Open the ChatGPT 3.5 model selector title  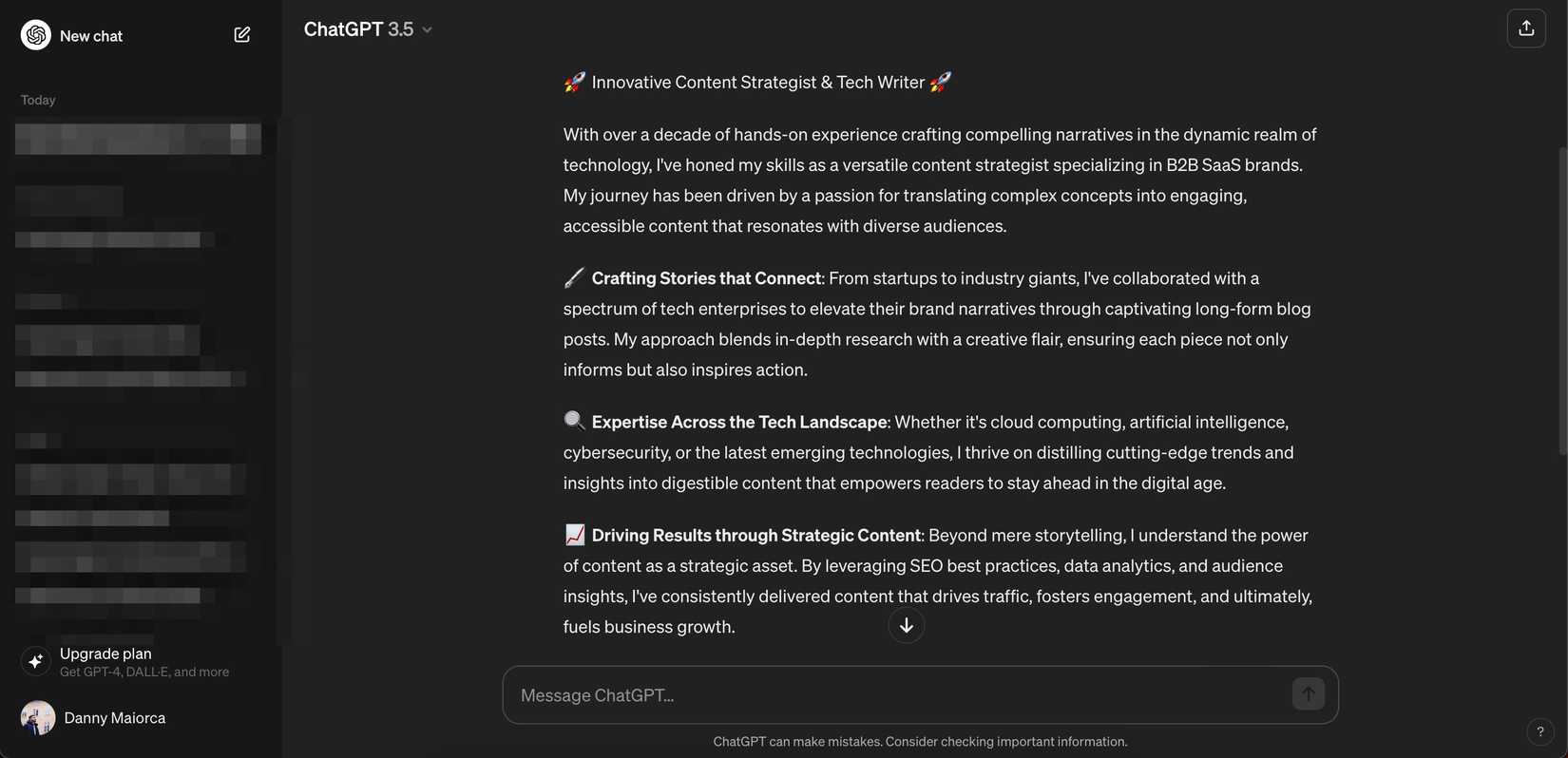(358, 29)
